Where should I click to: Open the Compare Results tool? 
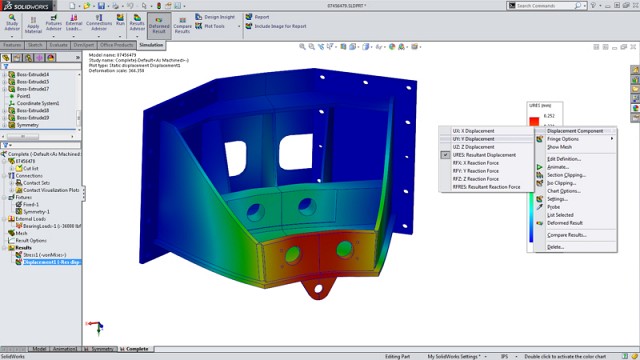[x=182, y=25]
